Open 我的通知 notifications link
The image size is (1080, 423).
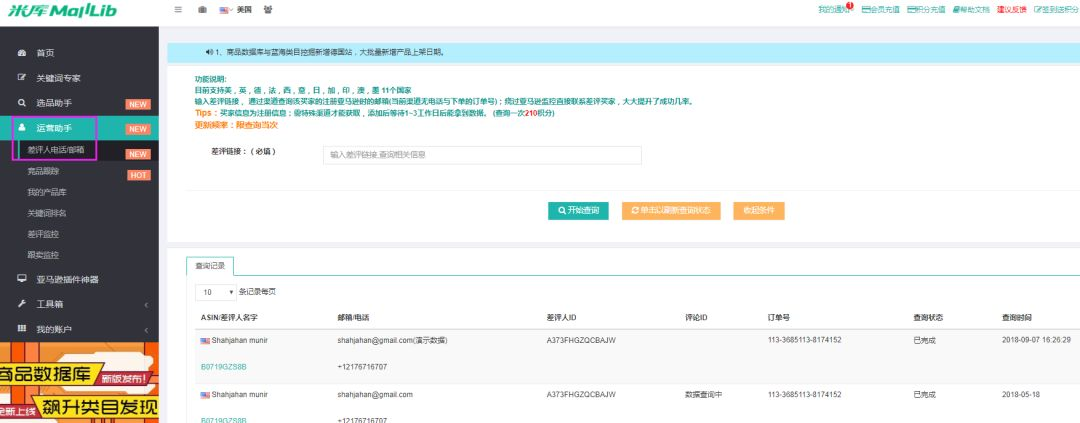[835, 10]
